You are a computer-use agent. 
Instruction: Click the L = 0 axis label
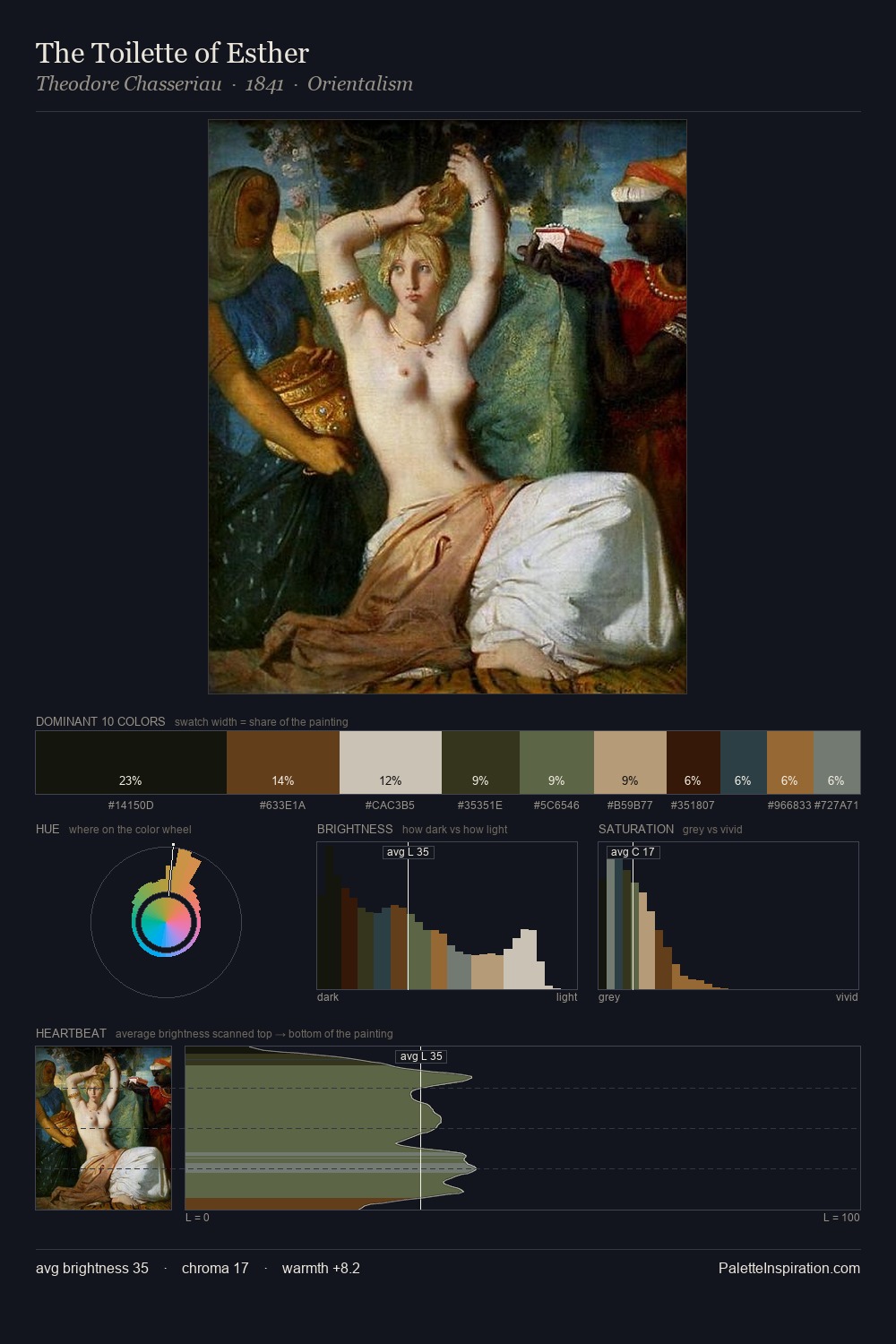point(197,1217)
